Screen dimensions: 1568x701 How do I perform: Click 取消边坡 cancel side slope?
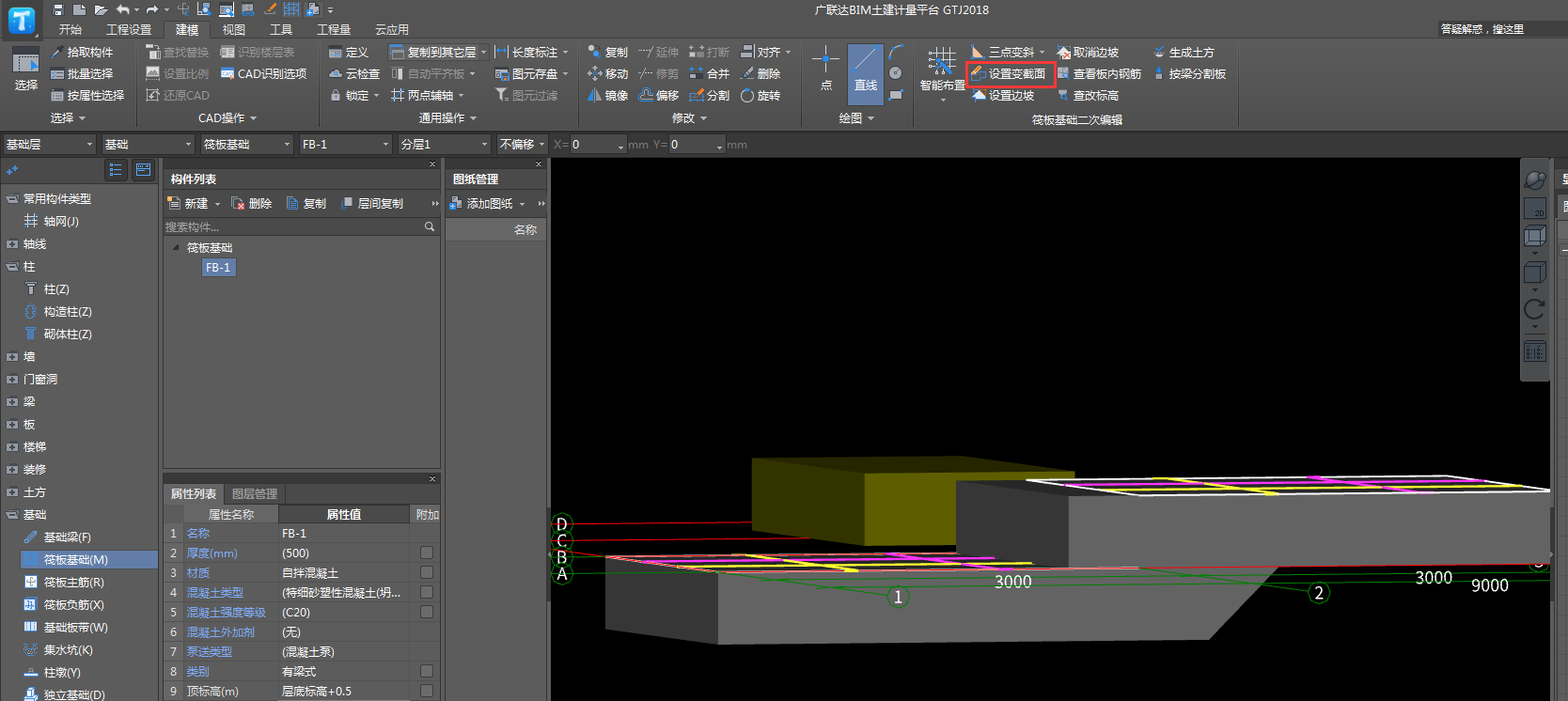[1088, 53]
